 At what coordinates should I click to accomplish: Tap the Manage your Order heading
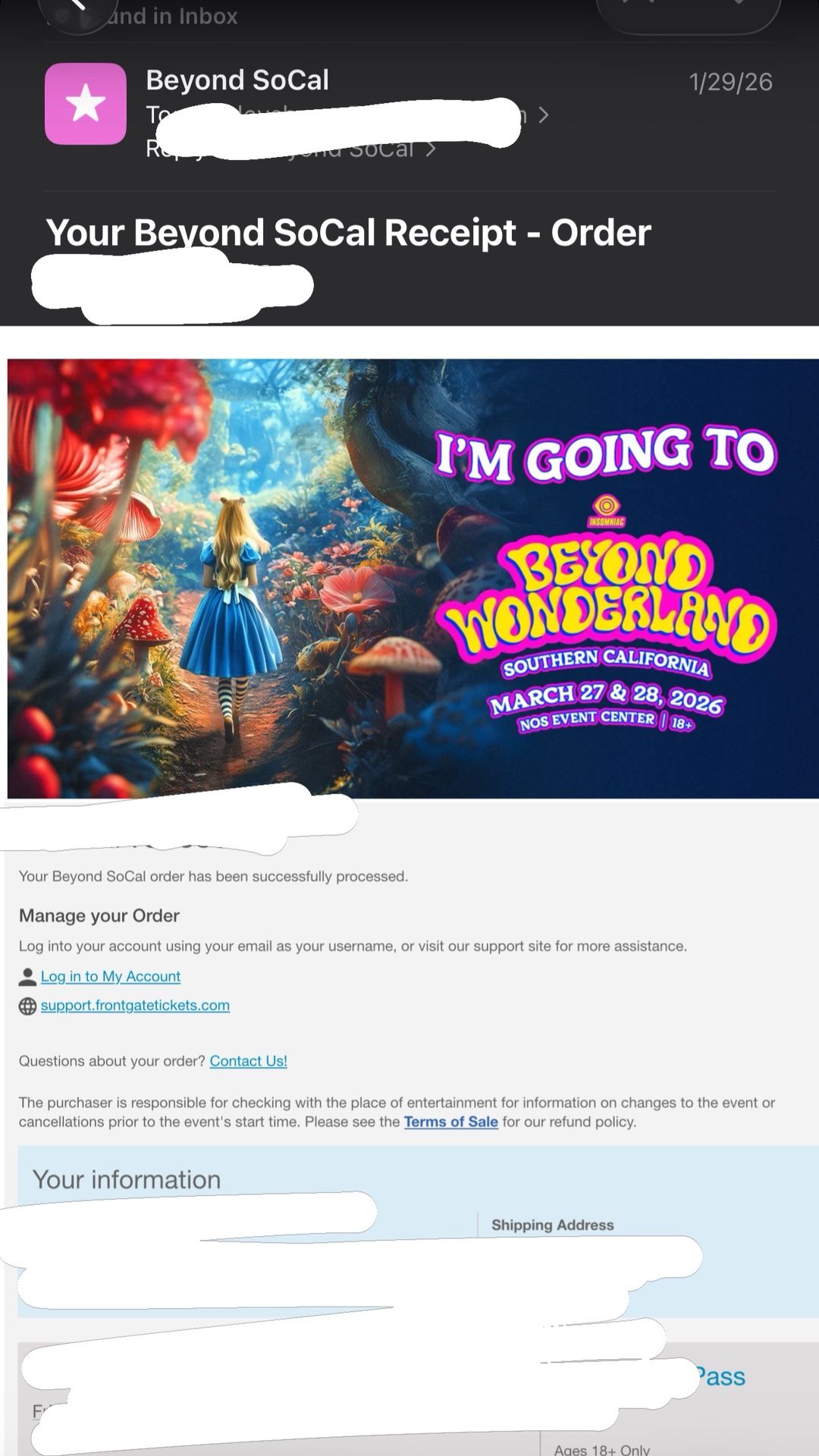(x=99, y=915)
